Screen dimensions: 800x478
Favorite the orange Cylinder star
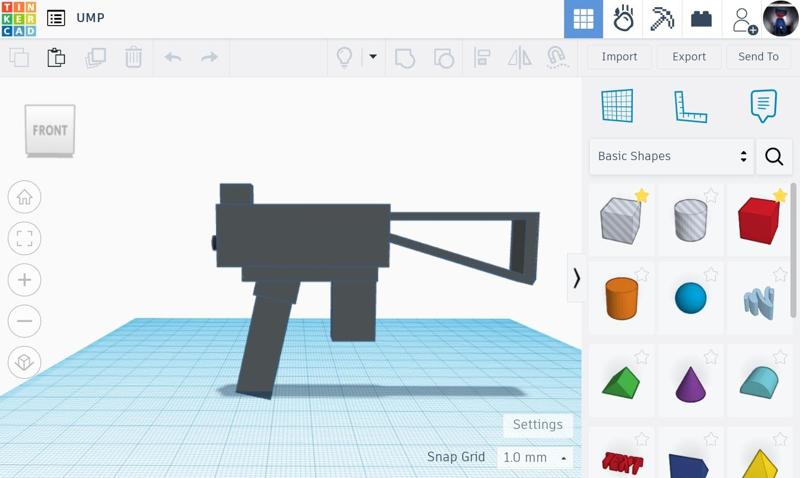pos(642,275)
